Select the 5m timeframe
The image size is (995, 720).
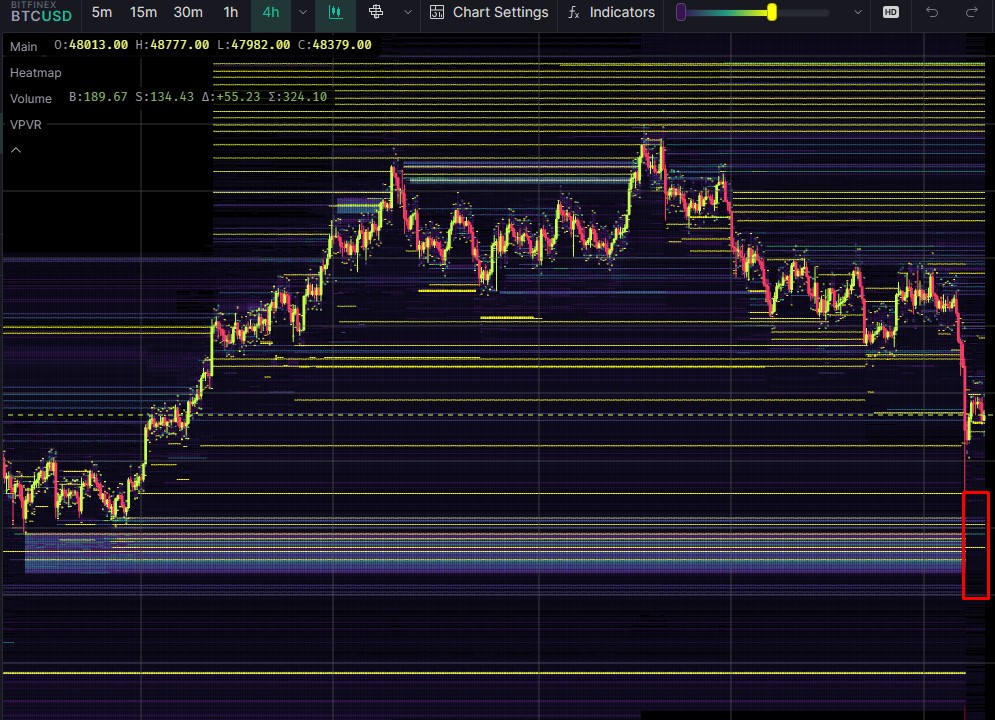(x=102, y=12)
